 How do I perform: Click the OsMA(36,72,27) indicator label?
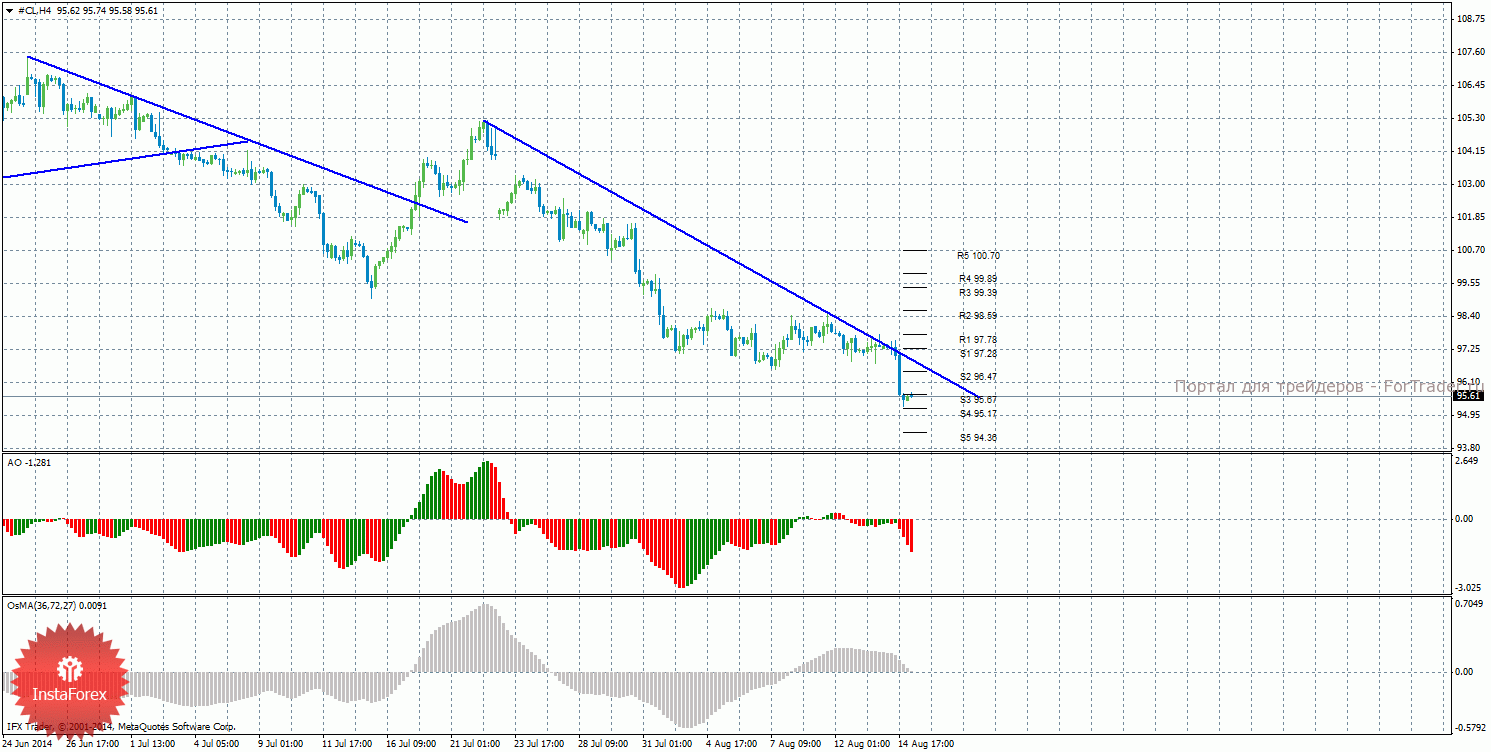[57, 605]
